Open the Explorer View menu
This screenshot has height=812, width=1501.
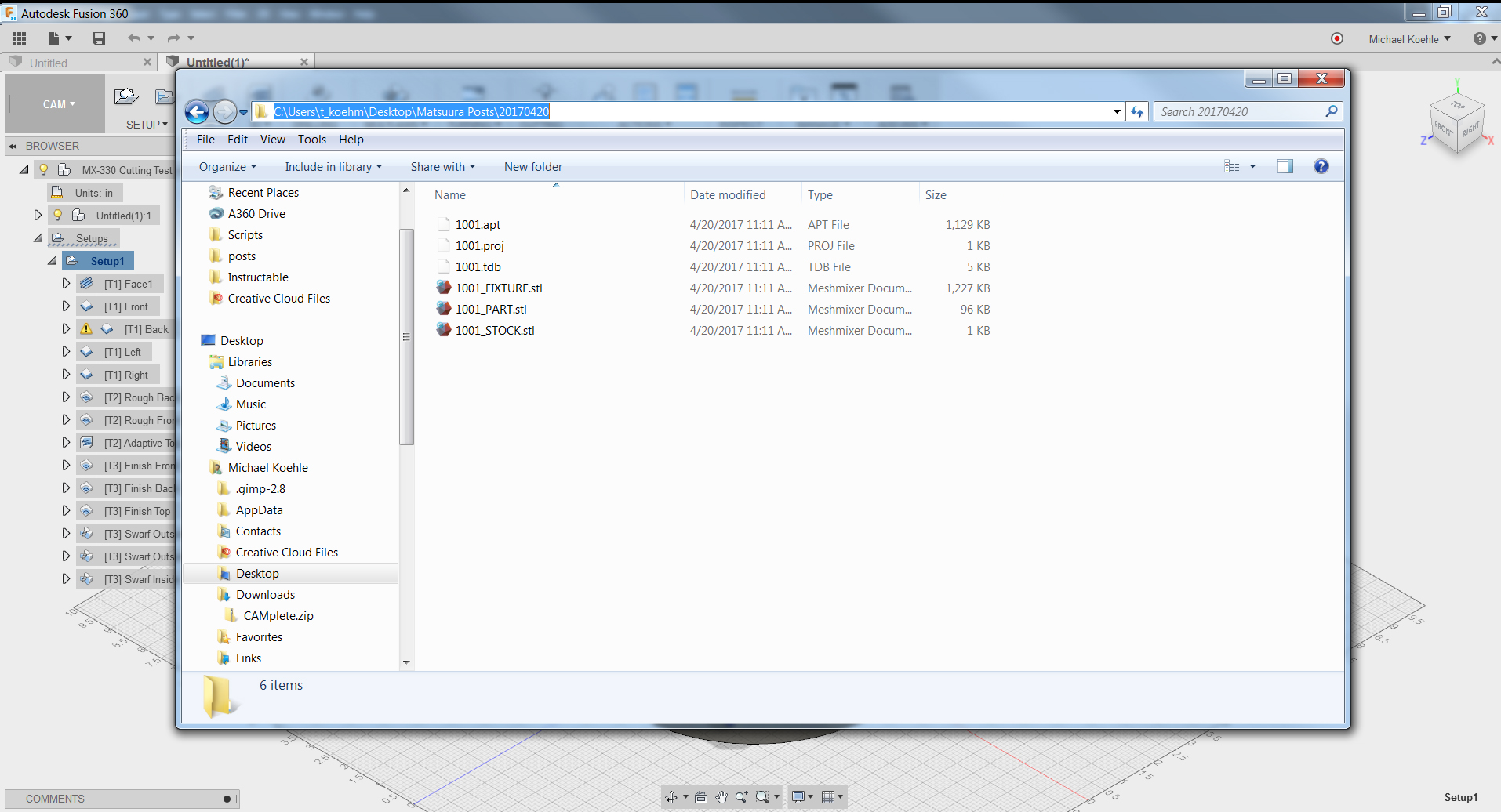click(x=273, y=140)
